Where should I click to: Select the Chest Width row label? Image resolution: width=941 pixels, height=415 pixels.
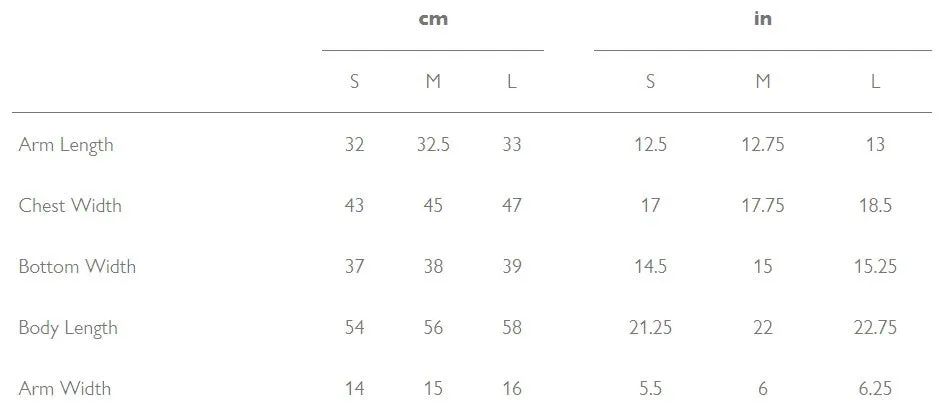pyautogui.click(x=70, y=206)
